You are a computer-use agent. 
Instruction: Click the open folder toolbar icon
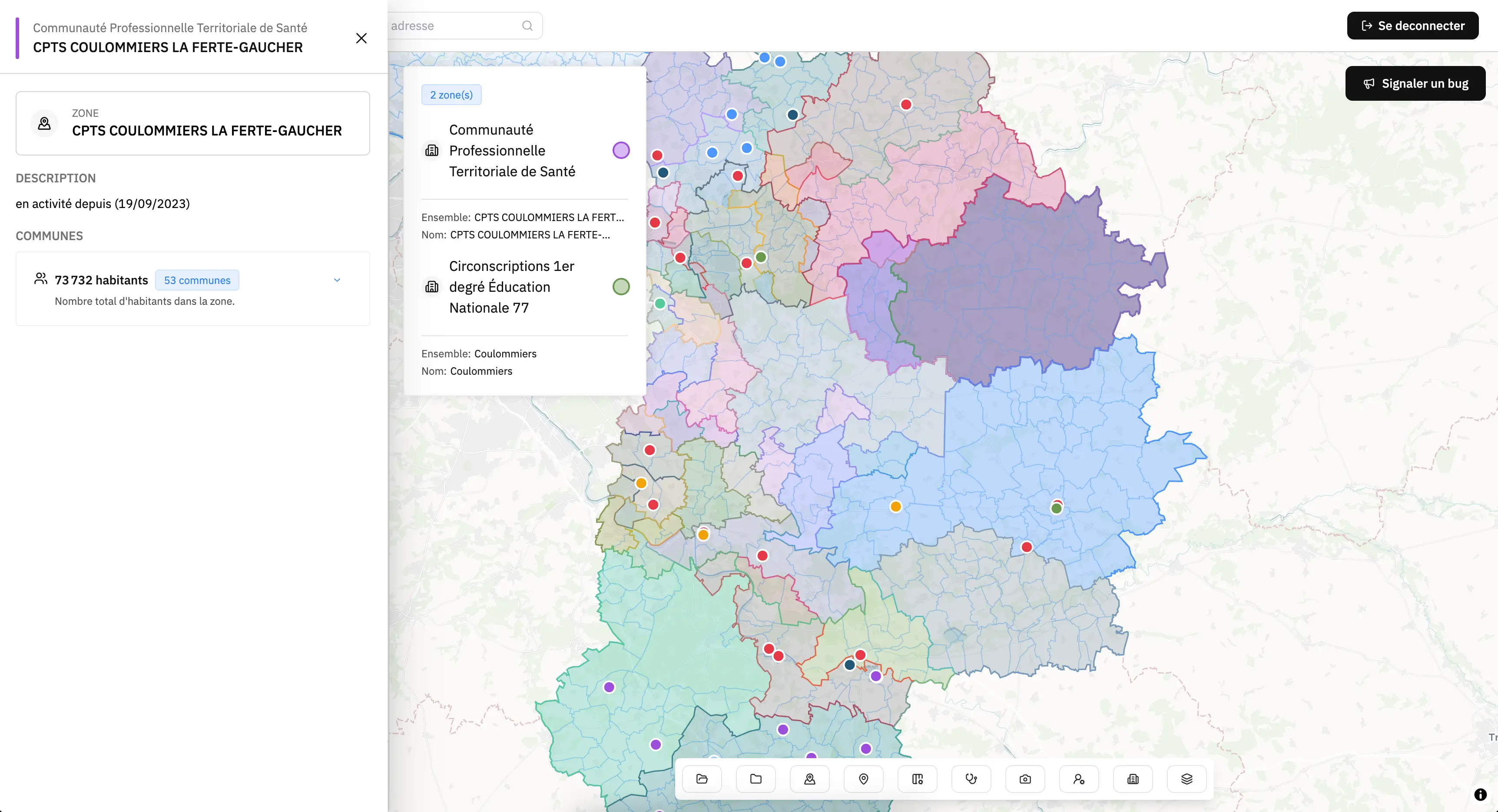pos(702,779)
